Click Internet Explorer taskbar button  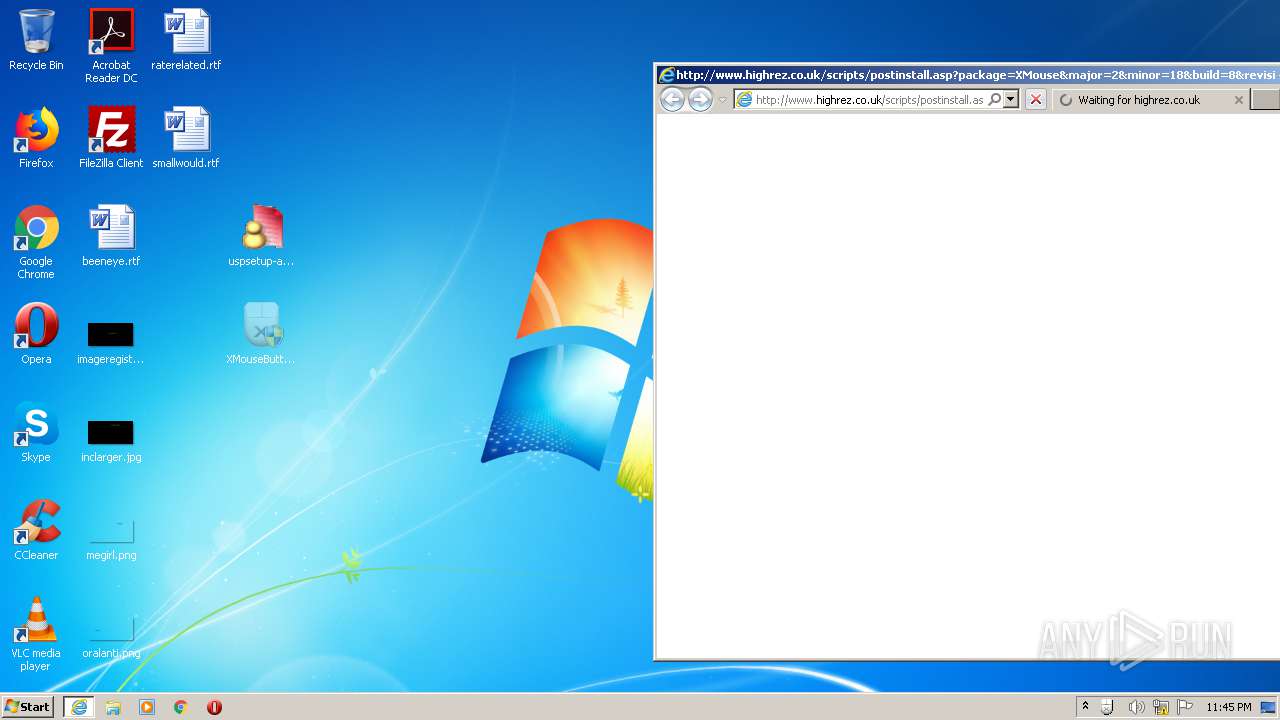(x=78, y=707)
